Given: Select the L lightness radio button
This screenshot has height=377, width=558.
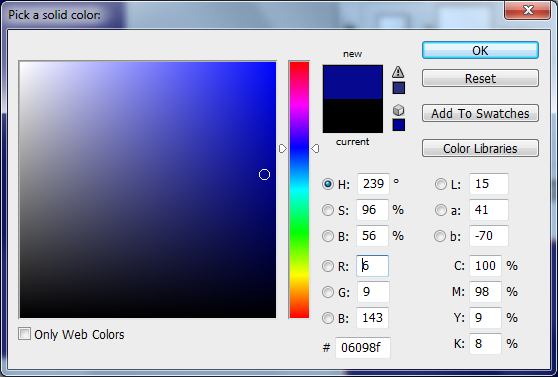Looking at the screenshot, I should [441, 184].
